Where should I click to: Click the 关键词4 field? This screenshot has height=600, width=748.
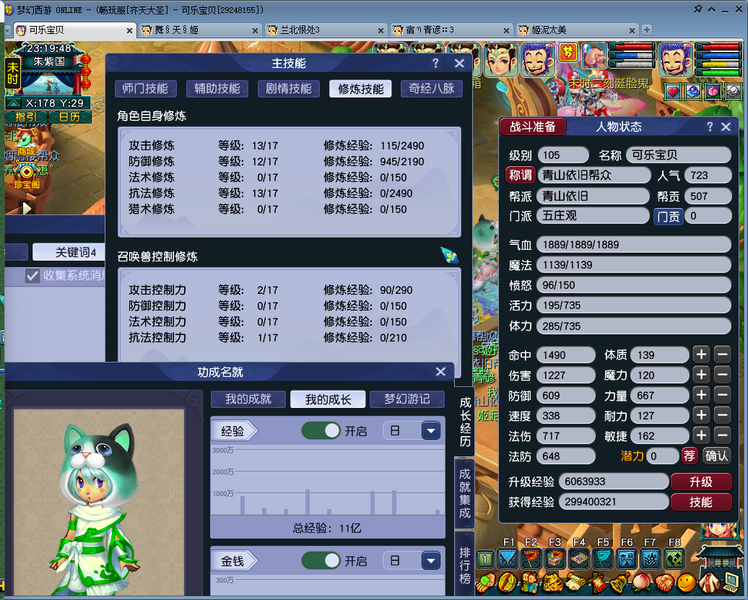point(70,252)
